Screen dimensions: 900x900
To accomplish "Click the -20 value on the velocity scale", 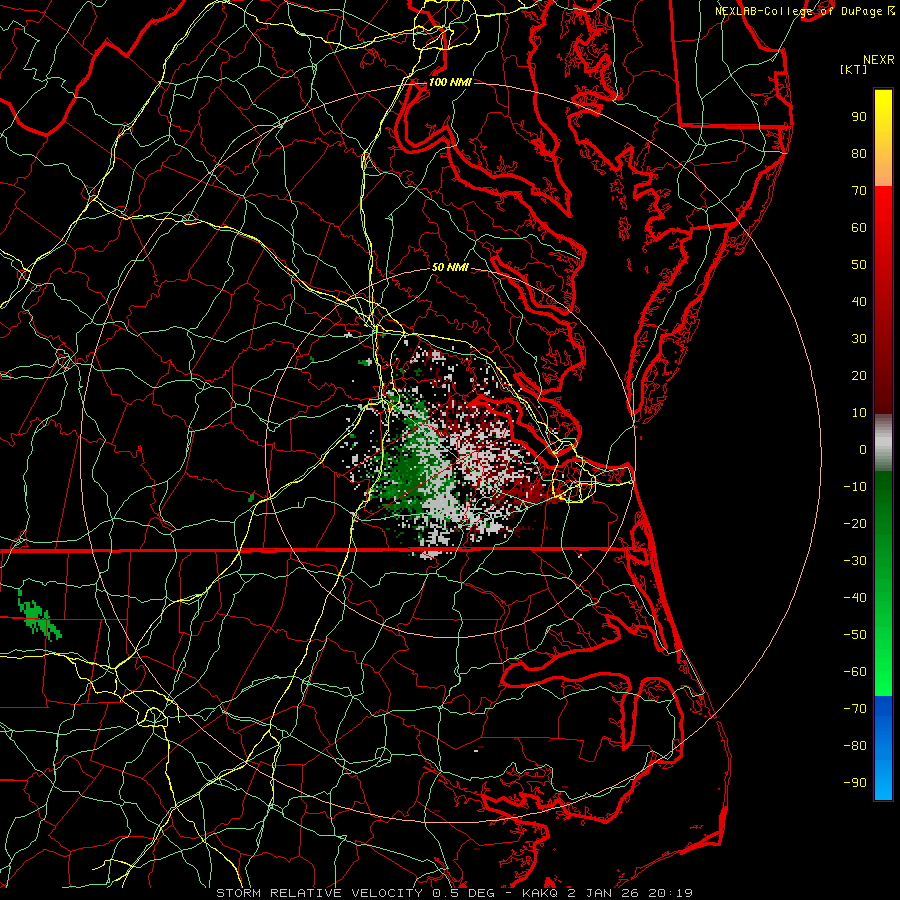I will click(855, 523).
